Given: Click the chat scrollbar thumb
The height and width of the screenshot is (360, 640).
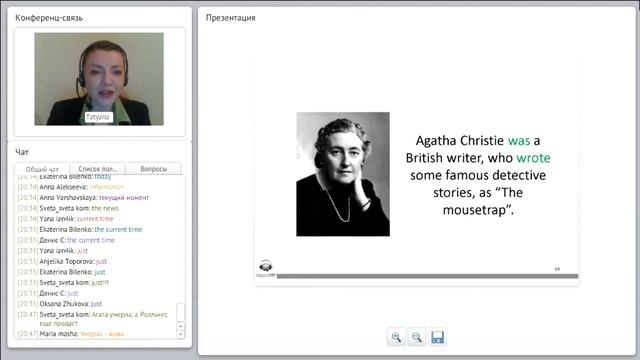Looking at the screenshot, I should point(180,312).
